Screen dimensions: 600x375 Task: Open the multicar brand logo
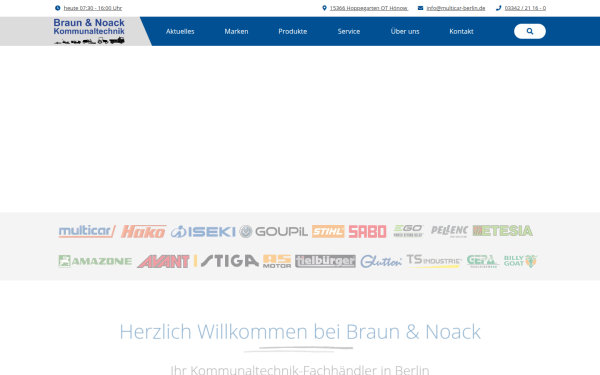point(87,232)
